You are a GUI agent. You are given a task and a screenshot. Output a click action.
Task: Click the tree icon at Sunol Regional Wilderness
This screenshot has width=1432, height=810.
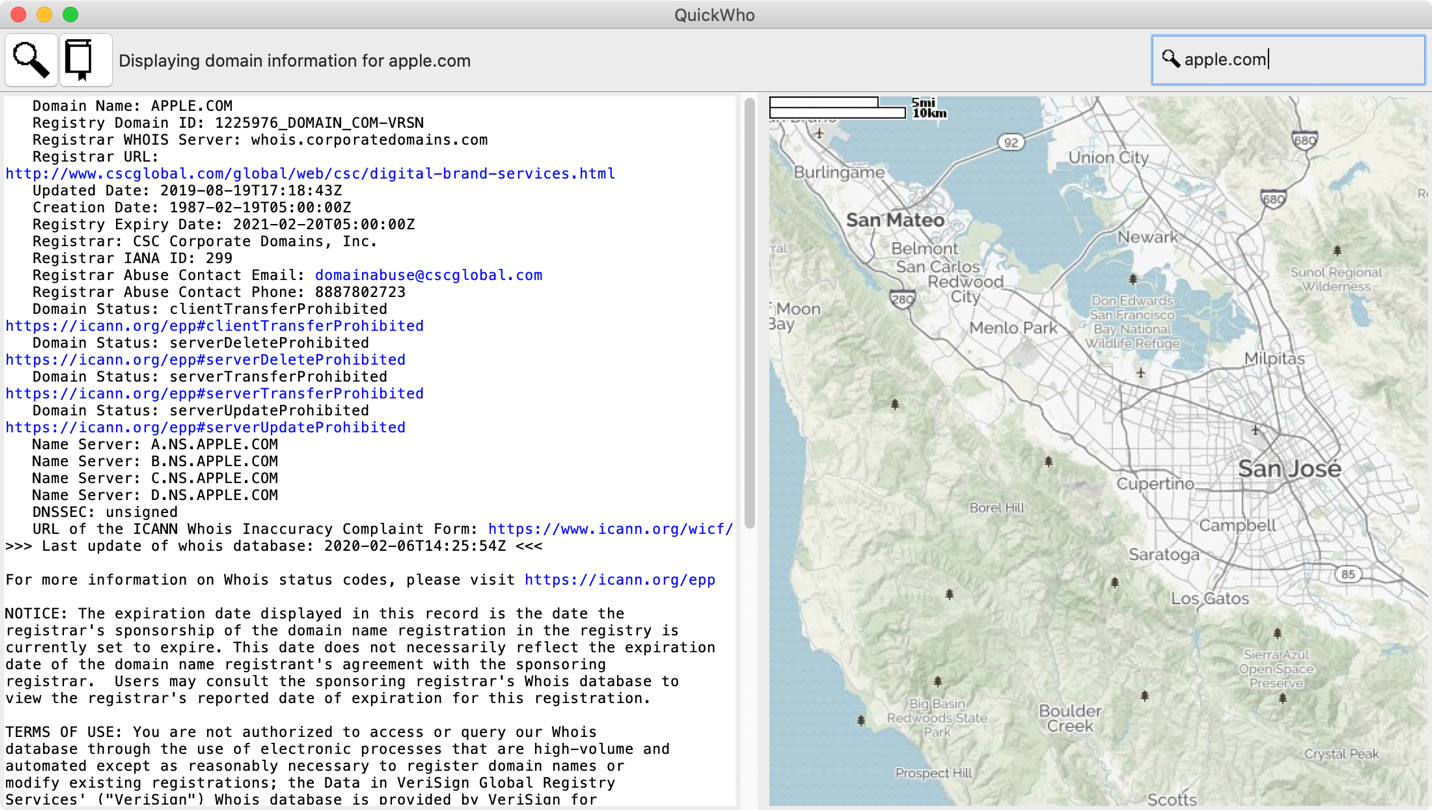pyautogui.click(x=1337, y=250)
